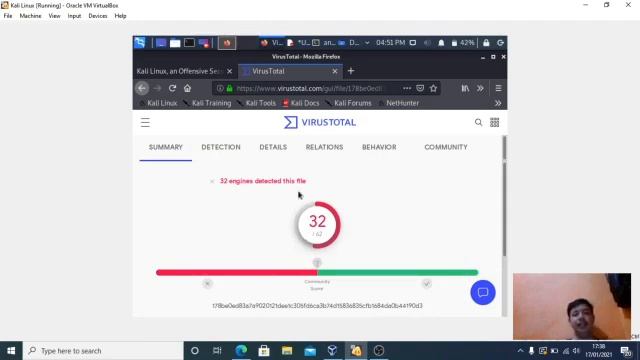The height and width of the screenshot is (360, 640).
Task: Switch to the COMMUNITY tab
Action: [446, 147]
